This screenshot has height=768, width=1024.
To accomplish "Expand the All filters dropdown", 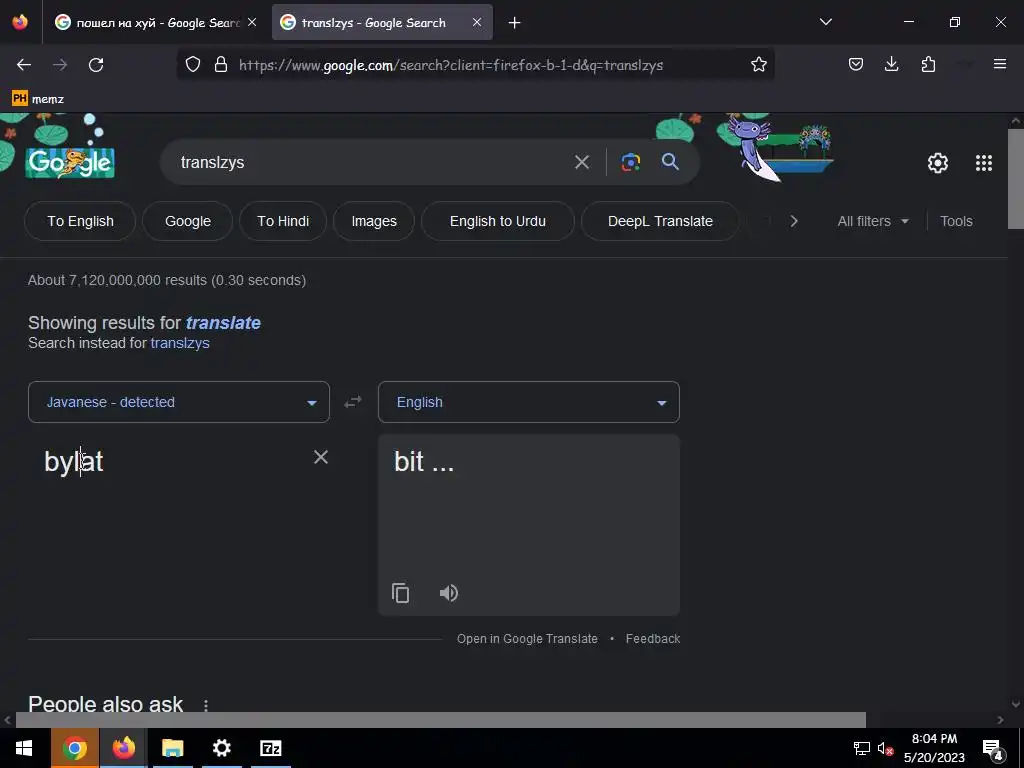I will pyautogui.click(x=872, y=221).
